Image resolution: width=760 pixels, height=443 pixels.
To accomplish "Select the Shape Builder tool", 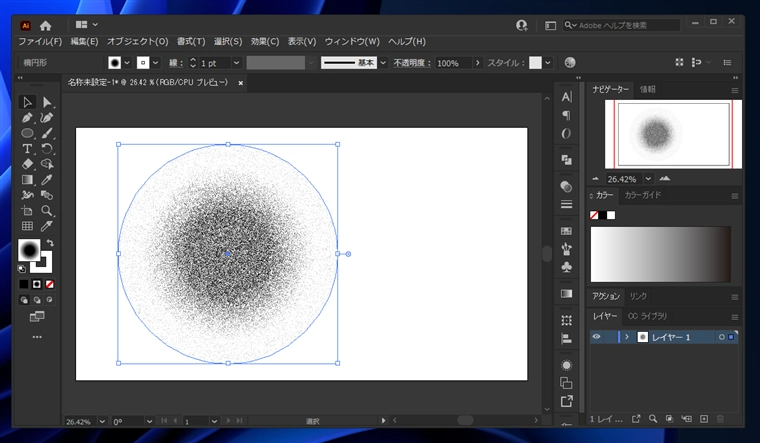I will pyautogui.click(x=47, y=164).
